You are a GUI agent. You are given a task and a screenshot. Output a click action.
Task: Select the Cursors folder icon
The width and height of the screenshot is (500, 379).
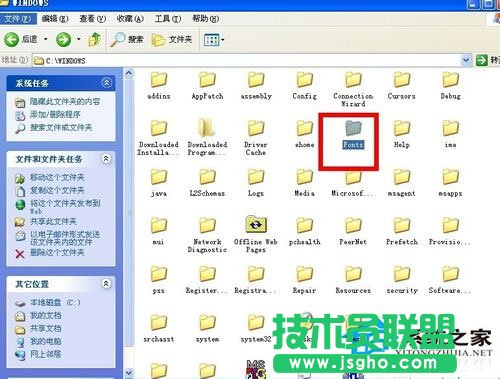(x=402, y=80)
